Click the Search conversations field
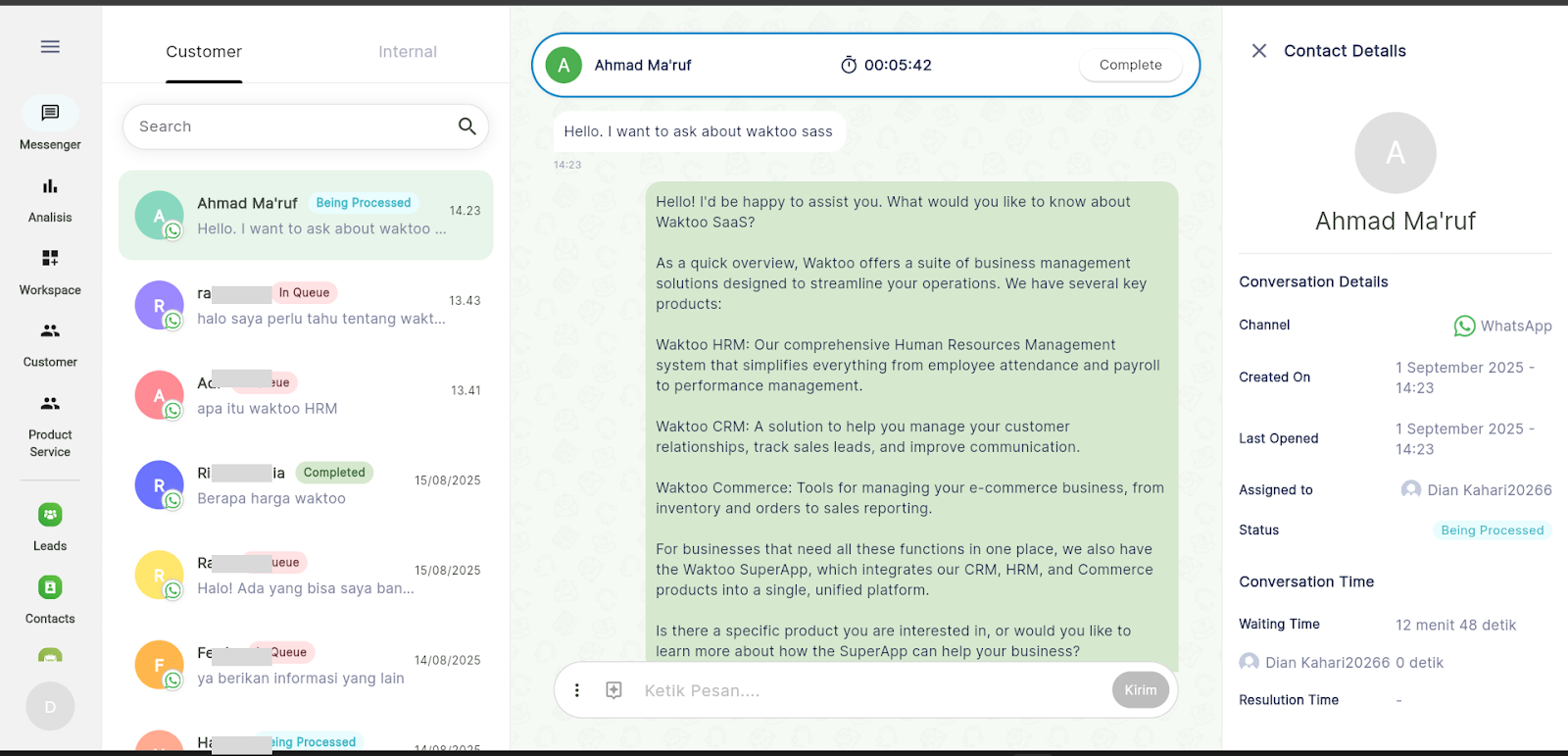Screen dimensions: 1568x756 (x=294, y=126)
